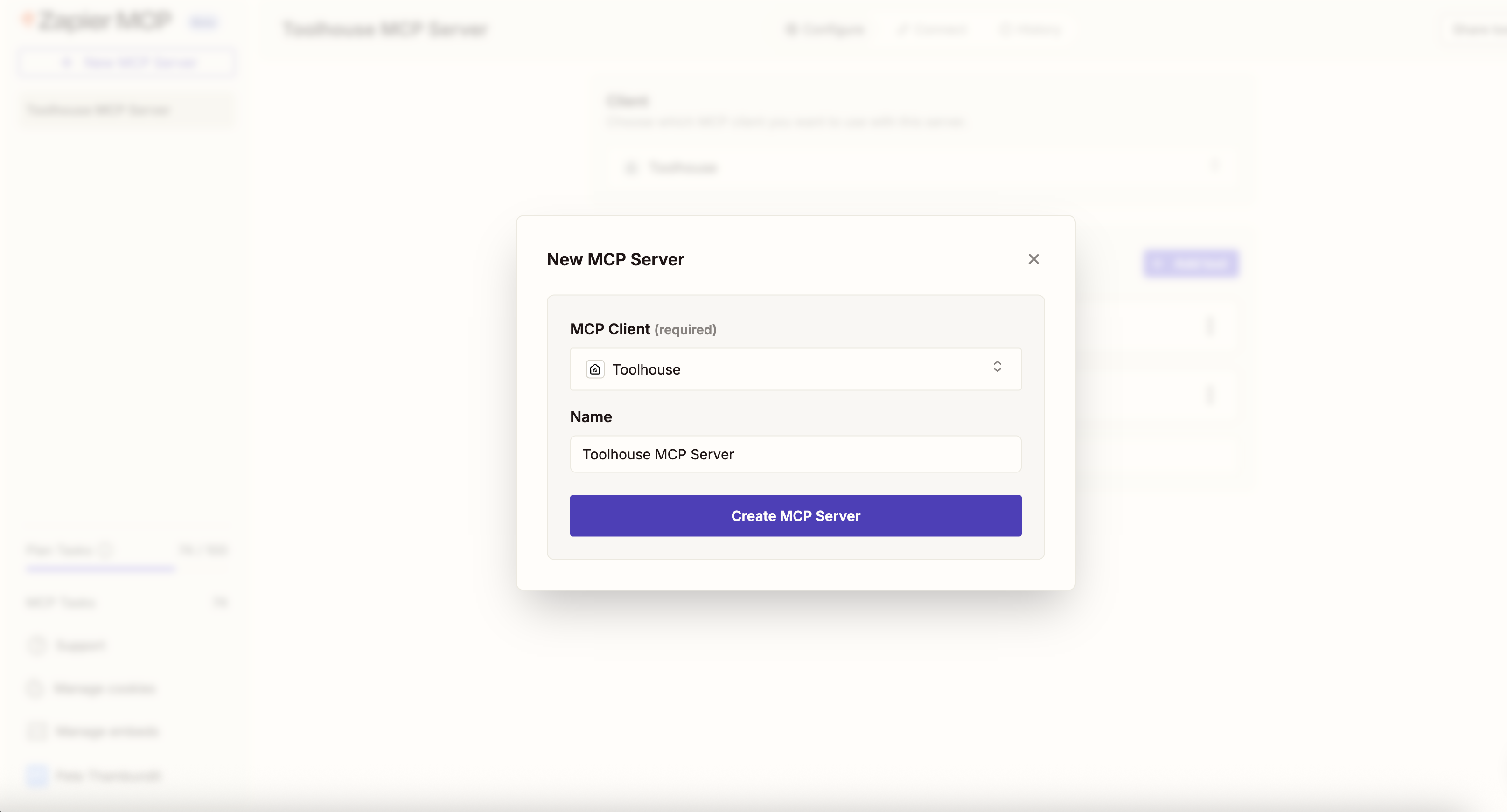Click the user avatar in the sidebar footer
Viewport: 1507px width, 812px height.
[37, 776]
